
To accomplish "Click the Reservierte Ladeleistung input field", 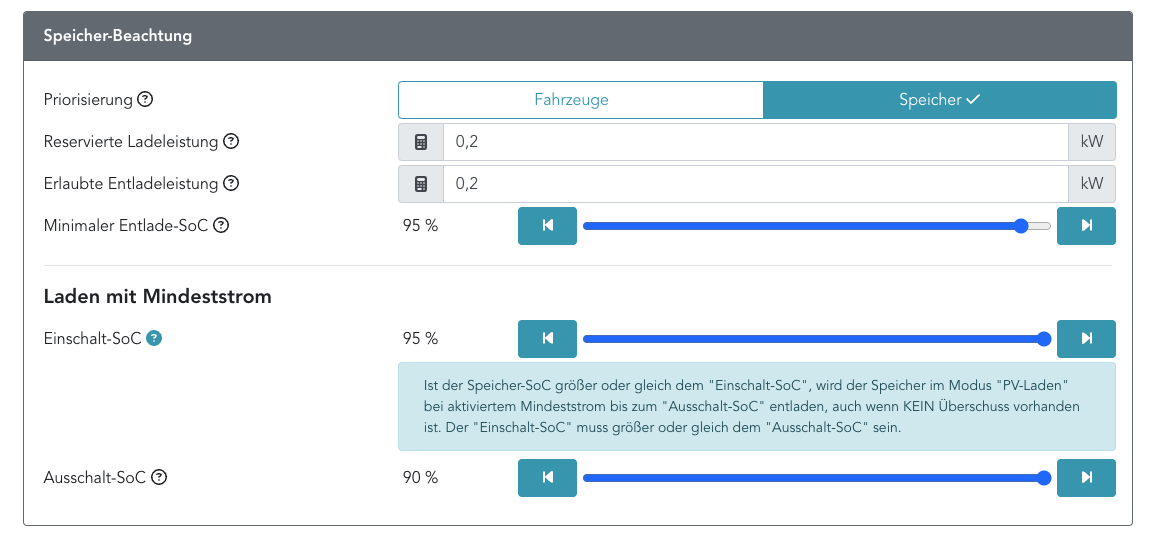I will 755,142.
